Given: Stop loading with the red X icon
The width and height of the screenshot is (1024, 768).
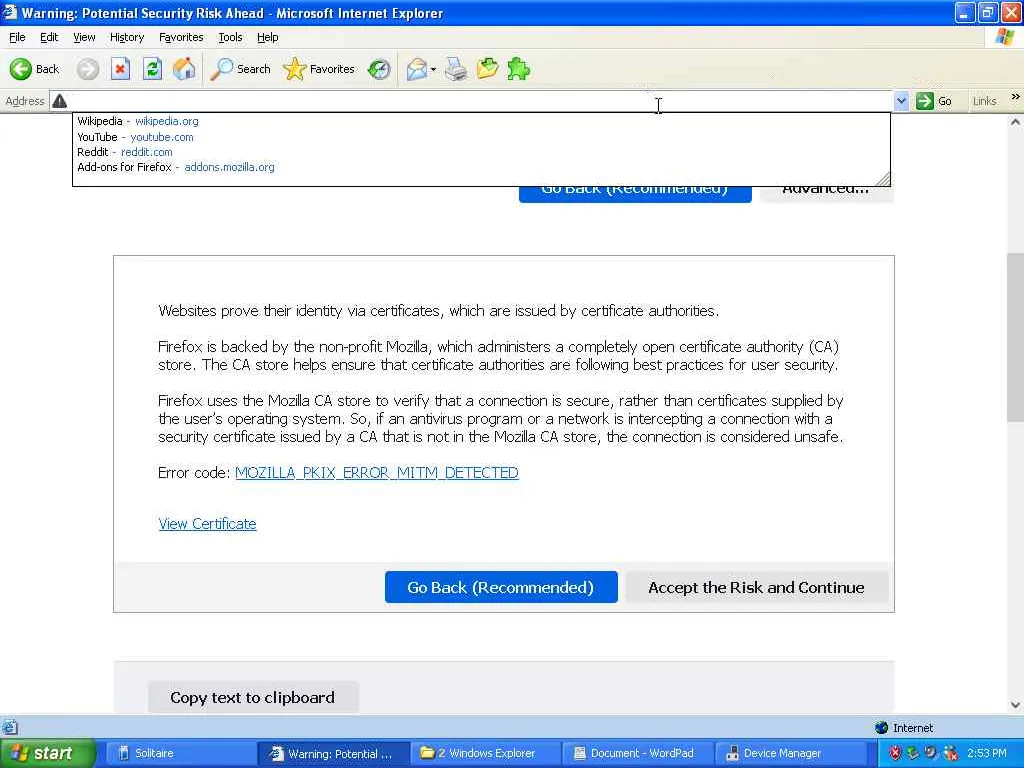Looking at the screenshot, I should tap(120, 69).
